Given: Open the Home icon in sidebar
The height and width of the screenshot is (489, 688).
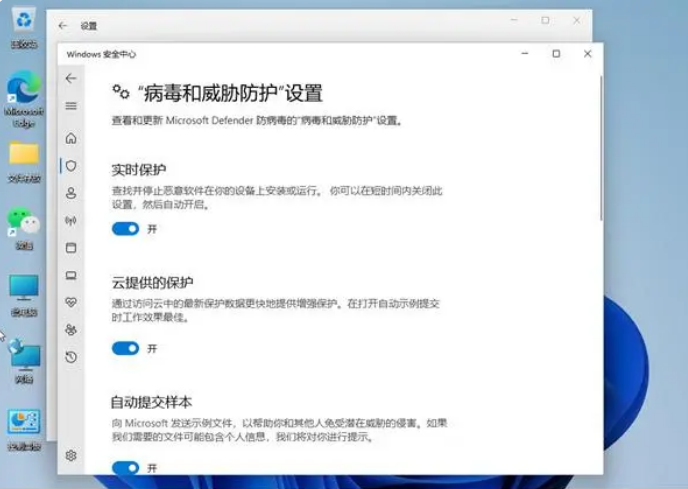Looking at the screenshot, I should [71, 138].
